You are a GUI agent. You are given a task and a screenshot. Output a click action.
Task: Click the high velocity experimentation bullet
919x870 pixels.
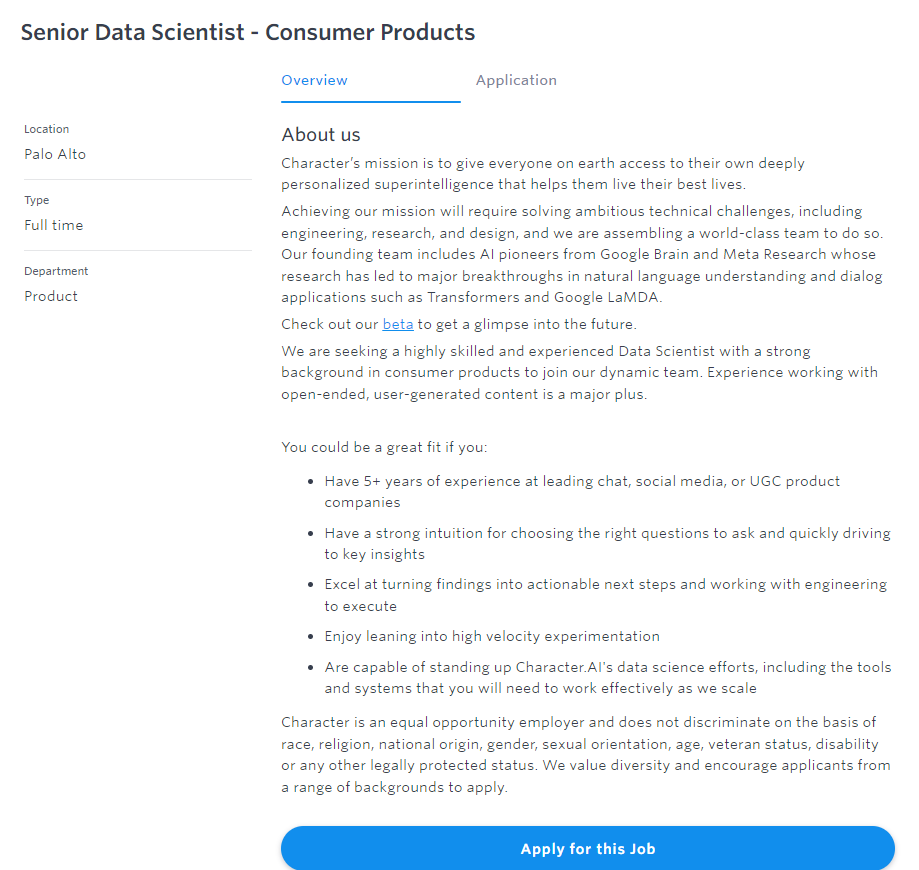[x=492, y=636]
